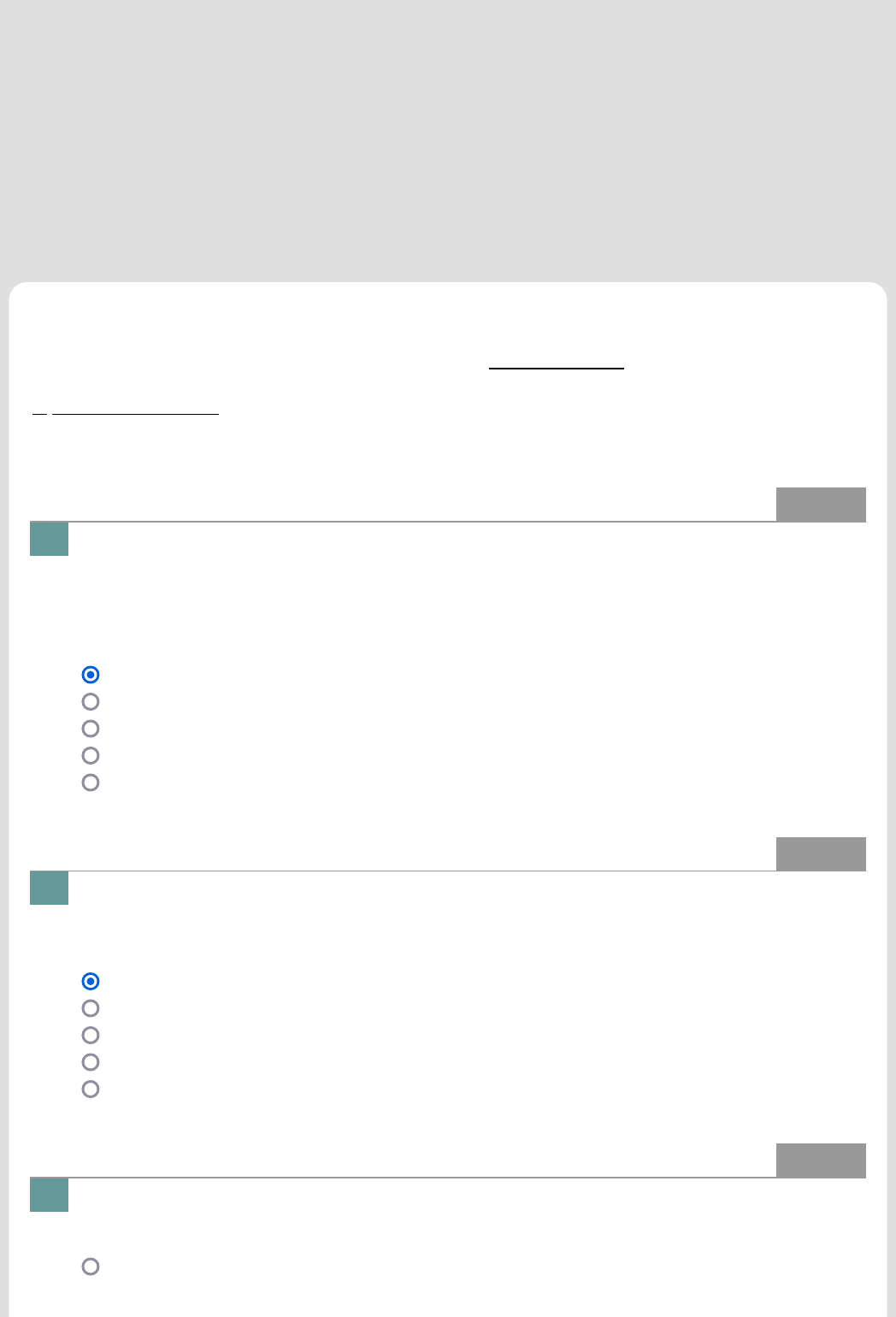Viewport: 896px width, 1317px height.
Task: Click the gray points box above first question
Action: tap(821, 505)
